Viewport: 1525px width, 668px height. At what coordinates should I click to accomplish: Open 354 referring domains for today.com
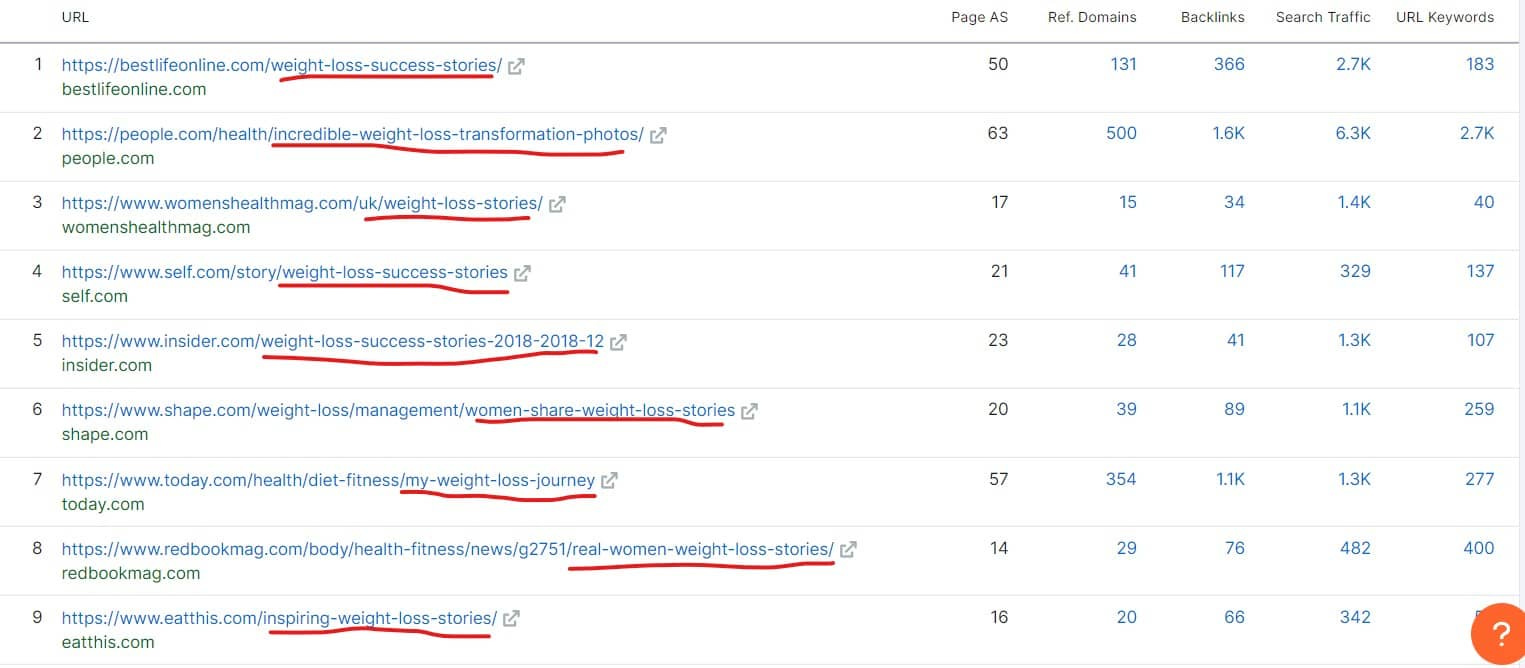click(1121, 479)
